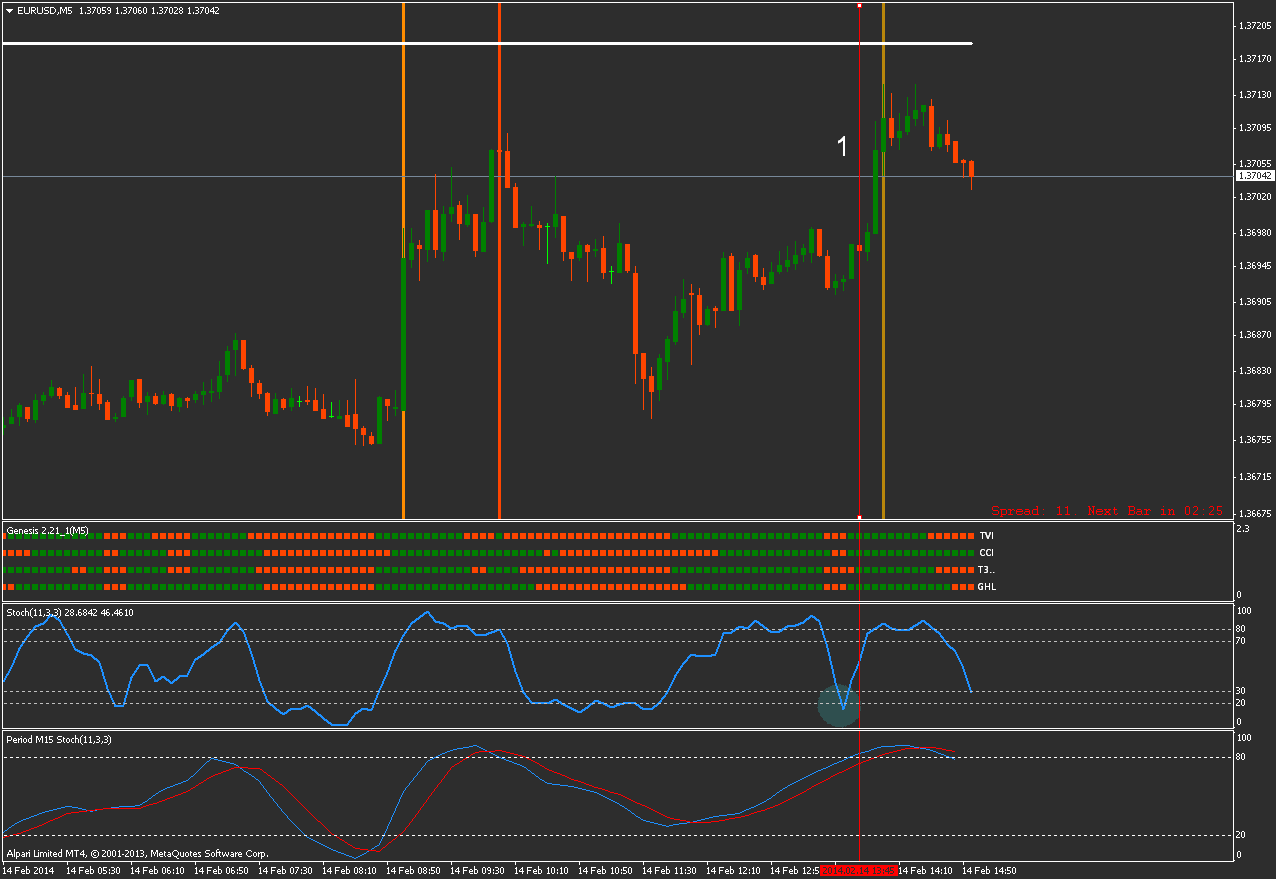This screenshot has width=1276, height=879.
Task: Click the Period M15 Stoch(11,3,3) label
Action: pos(59,740)
